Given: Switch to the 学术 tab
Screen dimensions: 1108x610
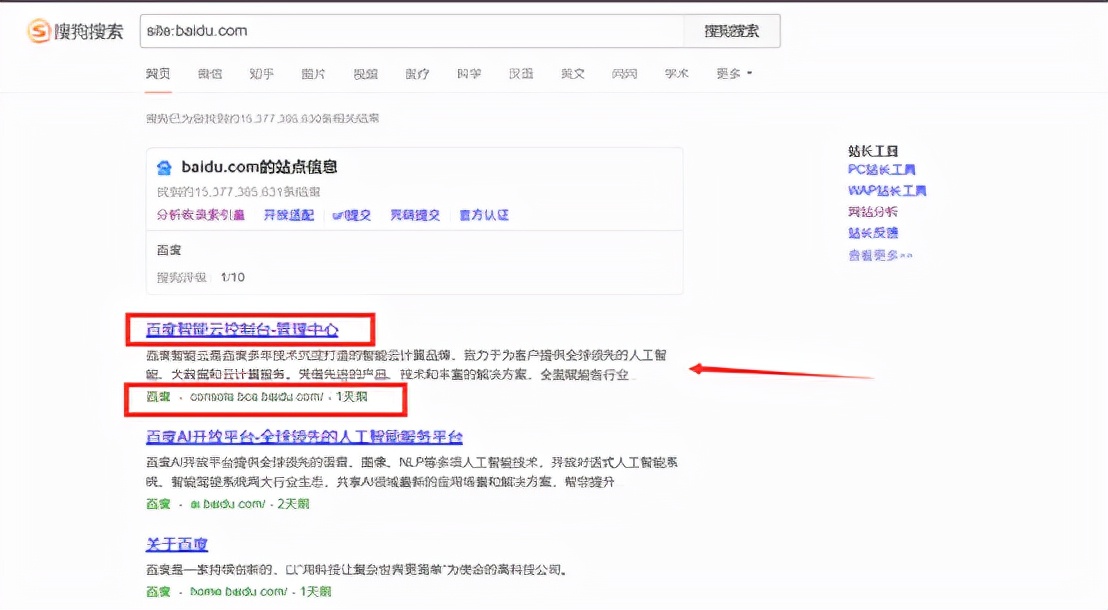Looking at the screenshot, I should coord(676,74).
